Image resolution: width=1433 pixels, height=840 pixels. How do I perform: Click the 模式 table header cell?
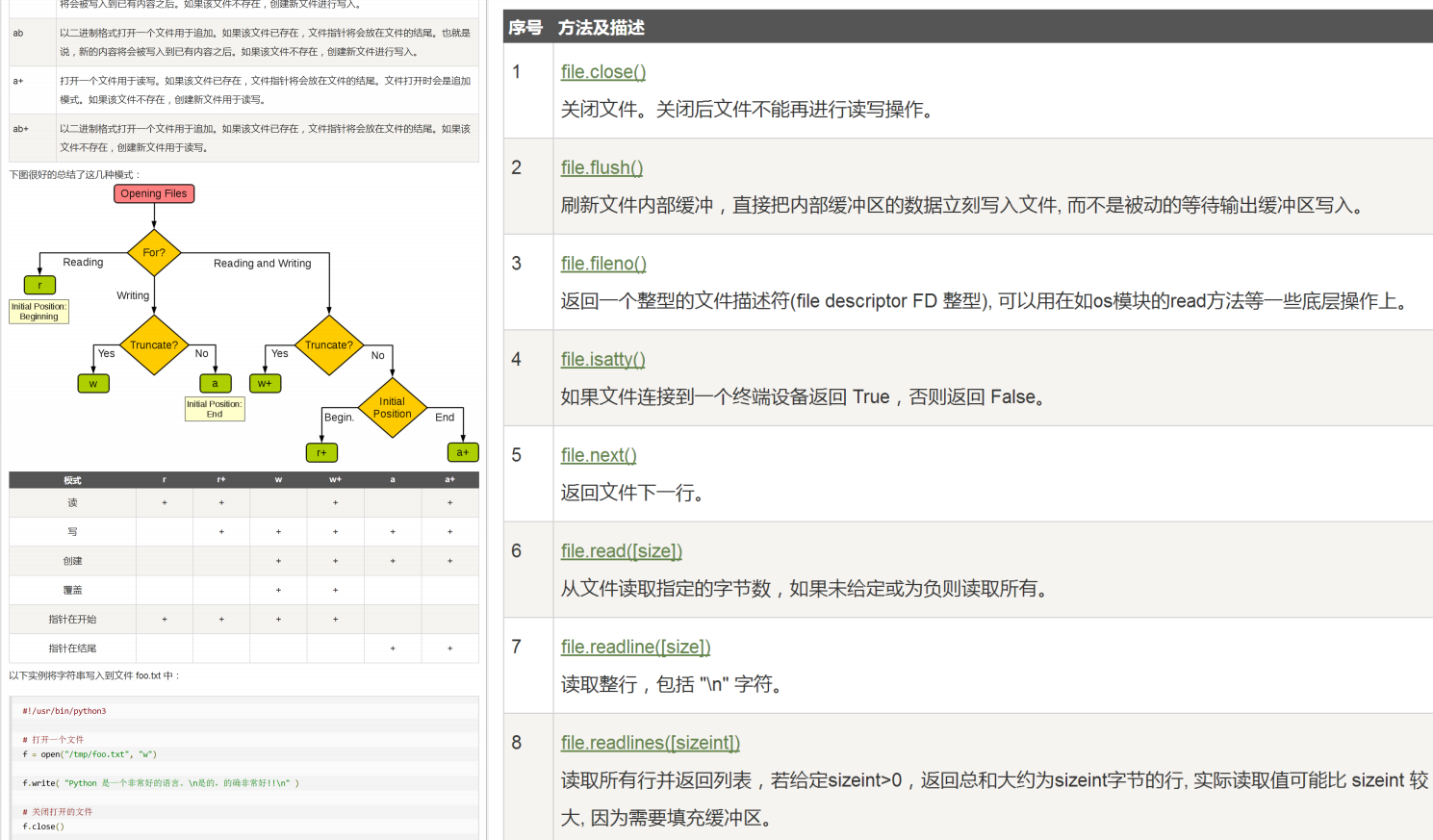72,480
